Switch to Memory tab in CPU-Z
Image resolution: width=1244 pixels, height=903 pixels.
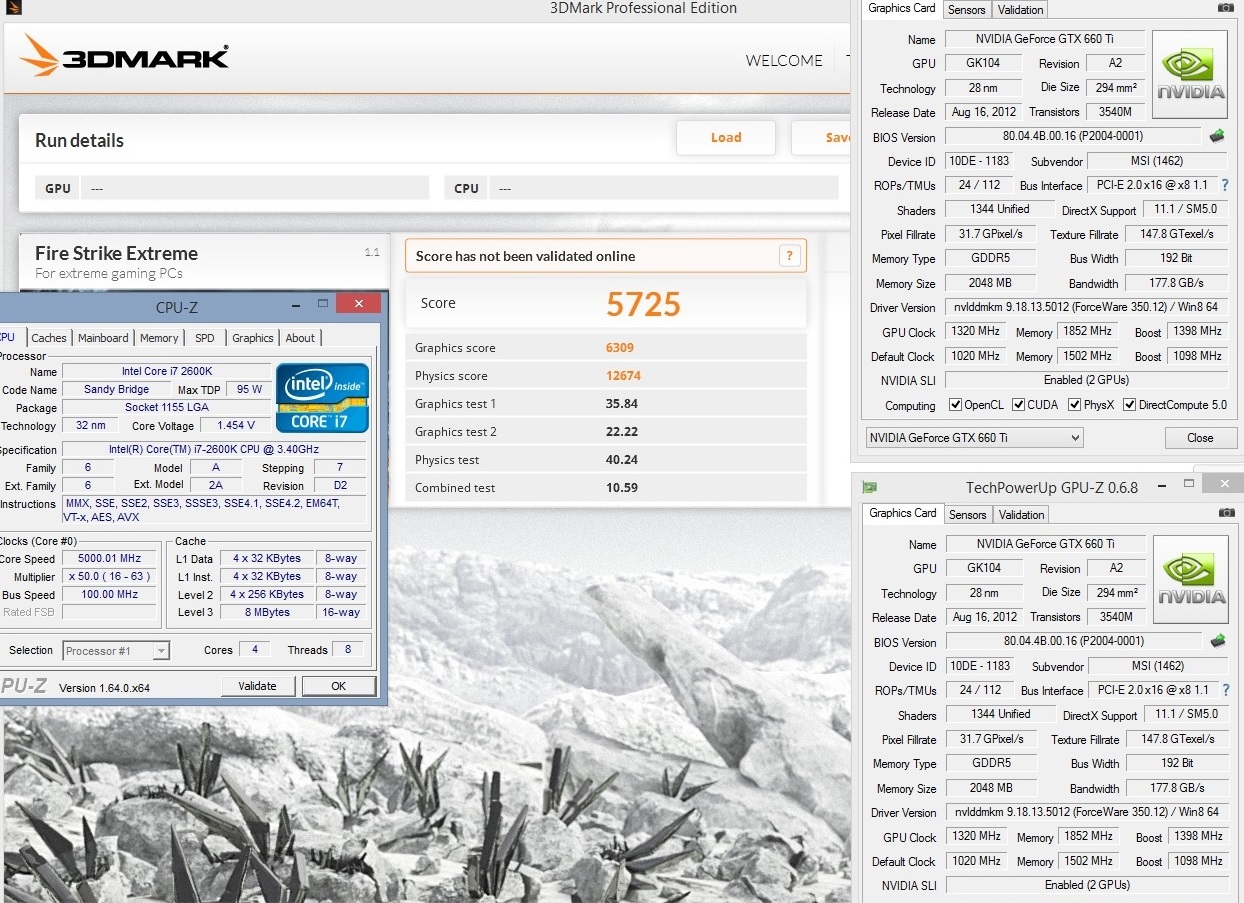click(x=159, y=338)
